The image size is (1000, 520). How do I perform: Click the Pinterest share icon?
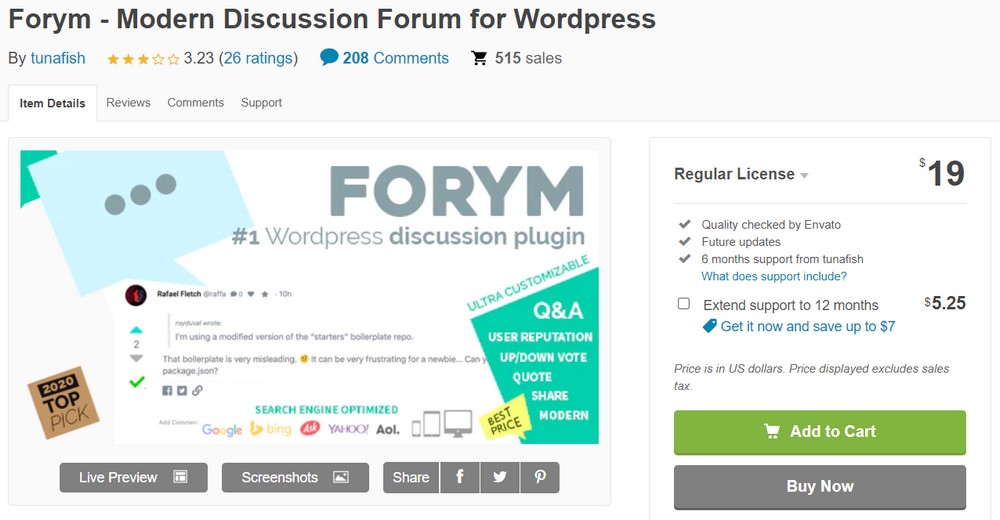[540, 477]
